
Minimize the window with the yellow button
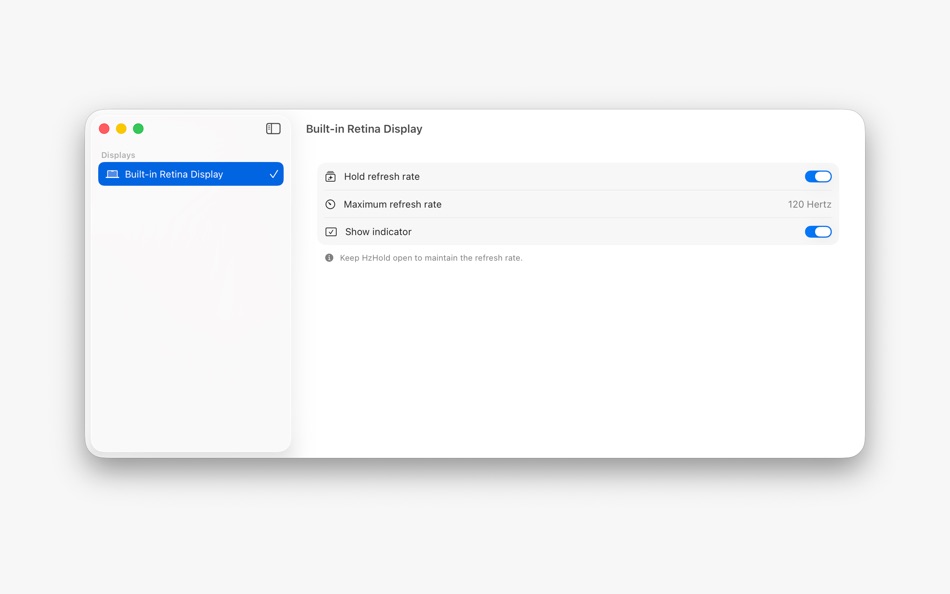coord(121,128)
